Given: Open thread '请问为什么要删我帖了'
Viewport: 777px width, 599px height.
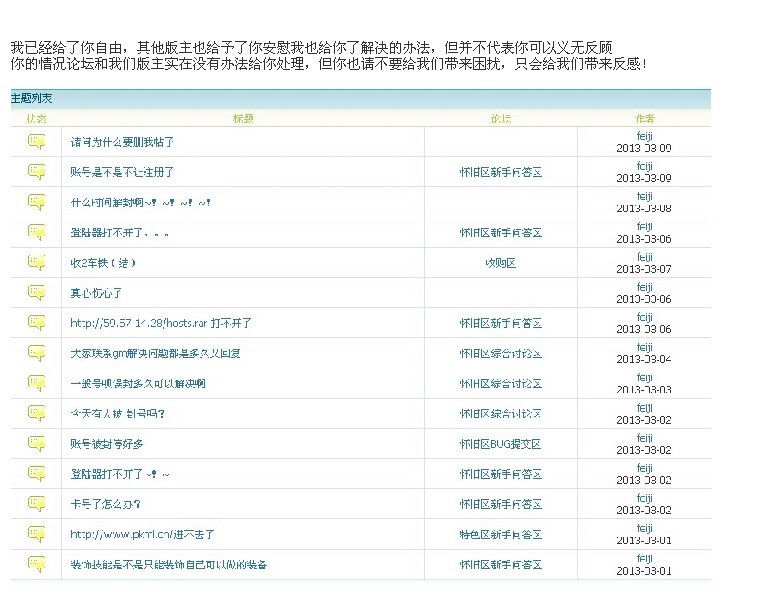Looking at the screenshot, I should [122, 142].
